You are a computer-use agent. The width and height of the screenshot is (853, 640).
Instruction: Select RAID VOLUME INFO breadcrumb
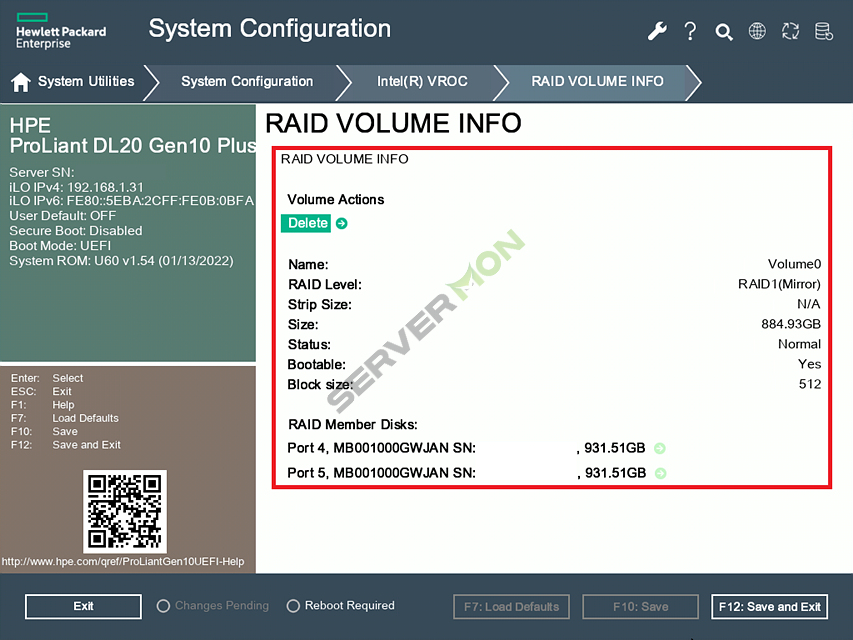pos(597,82)
